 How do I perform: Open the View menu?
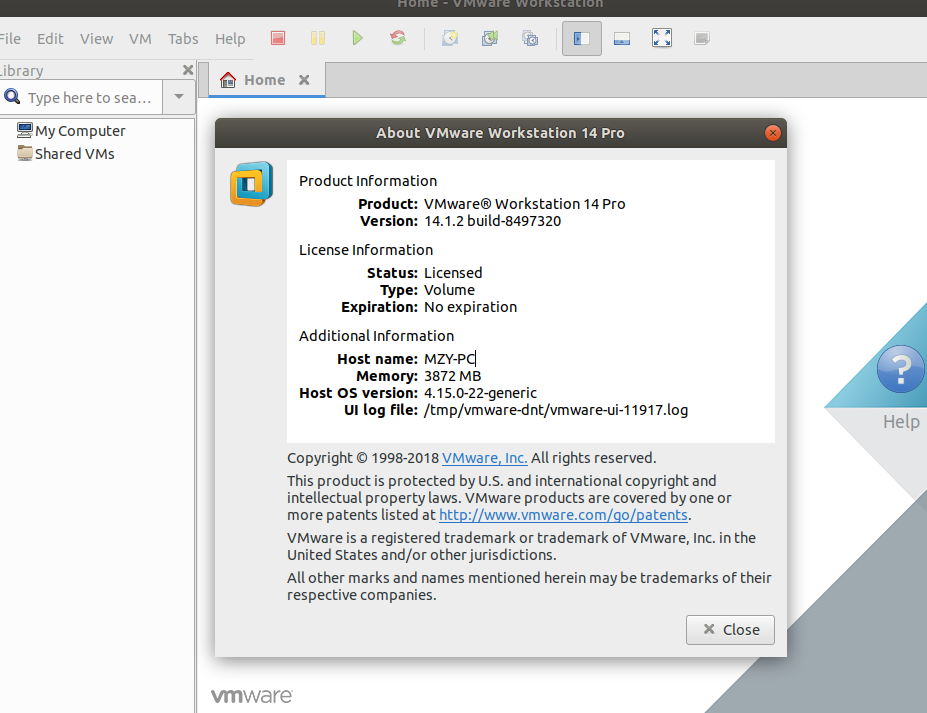[96, 39]
